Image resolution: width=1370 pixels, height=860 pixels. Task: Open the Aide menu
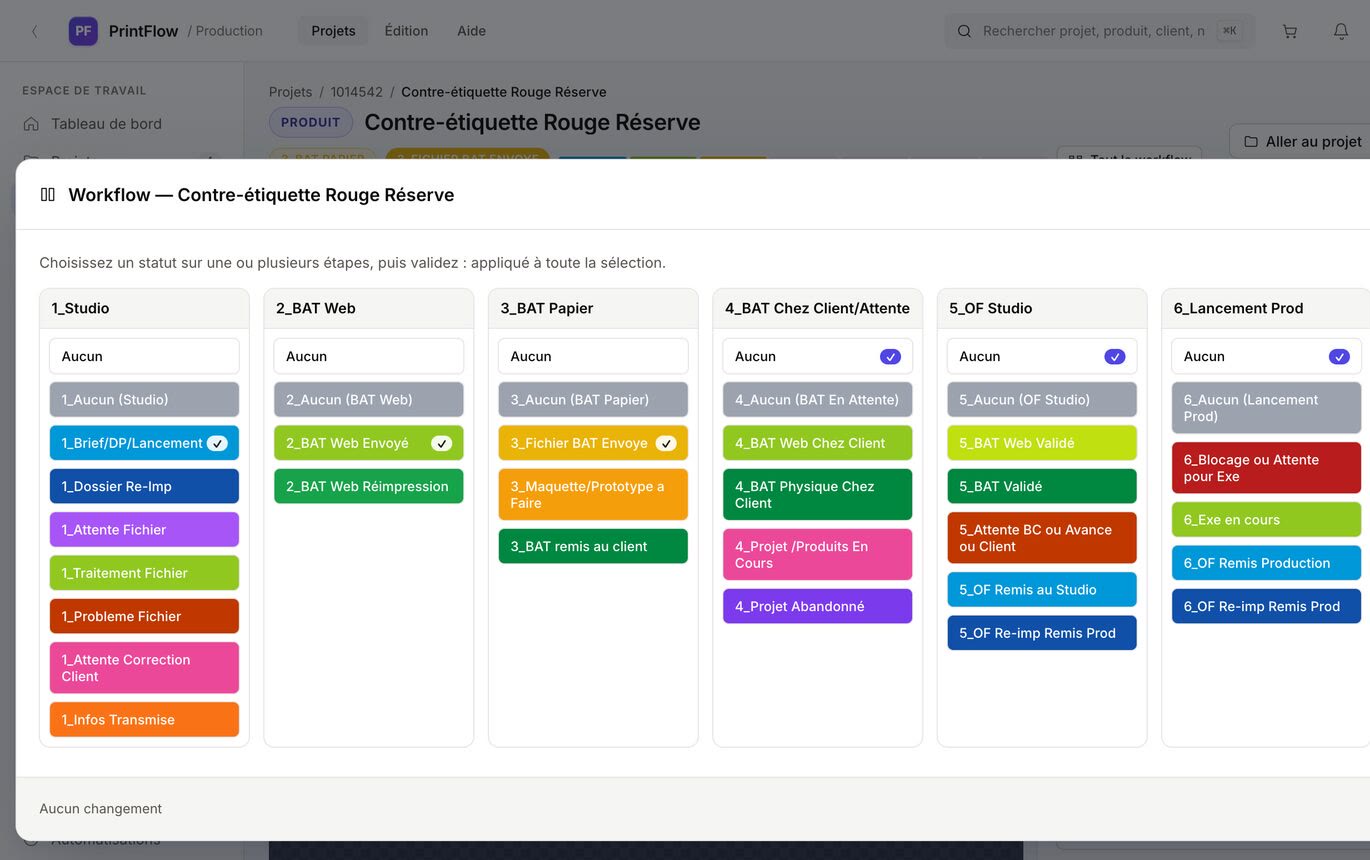471,31
